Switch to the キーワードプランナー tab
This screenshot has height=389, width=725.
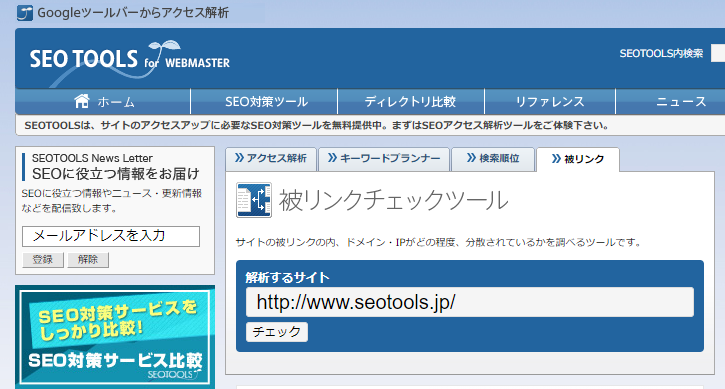tap(384, 159)
